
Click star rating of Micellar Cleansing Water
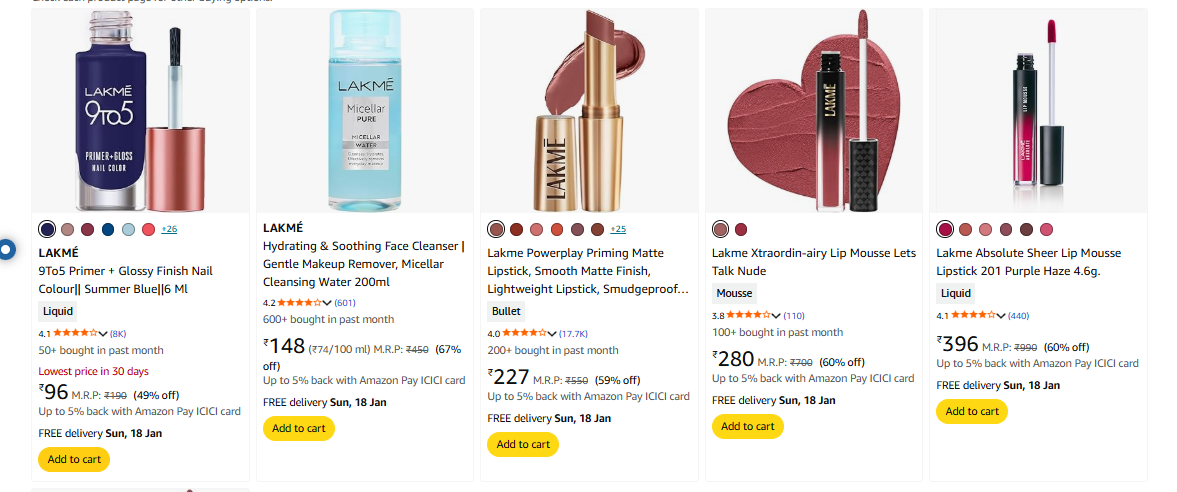[x=299, y=303]
